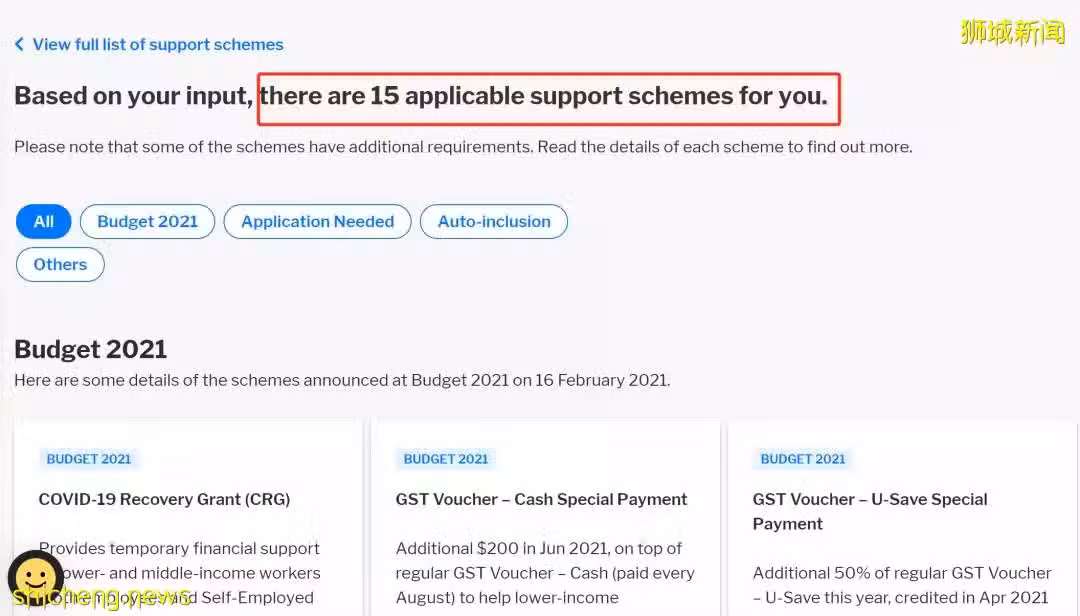Viewport: 1080px width, 616px height.
Task: Click BUDGET 2021 tag on U-Save card
Action: (x=802, y=459)
